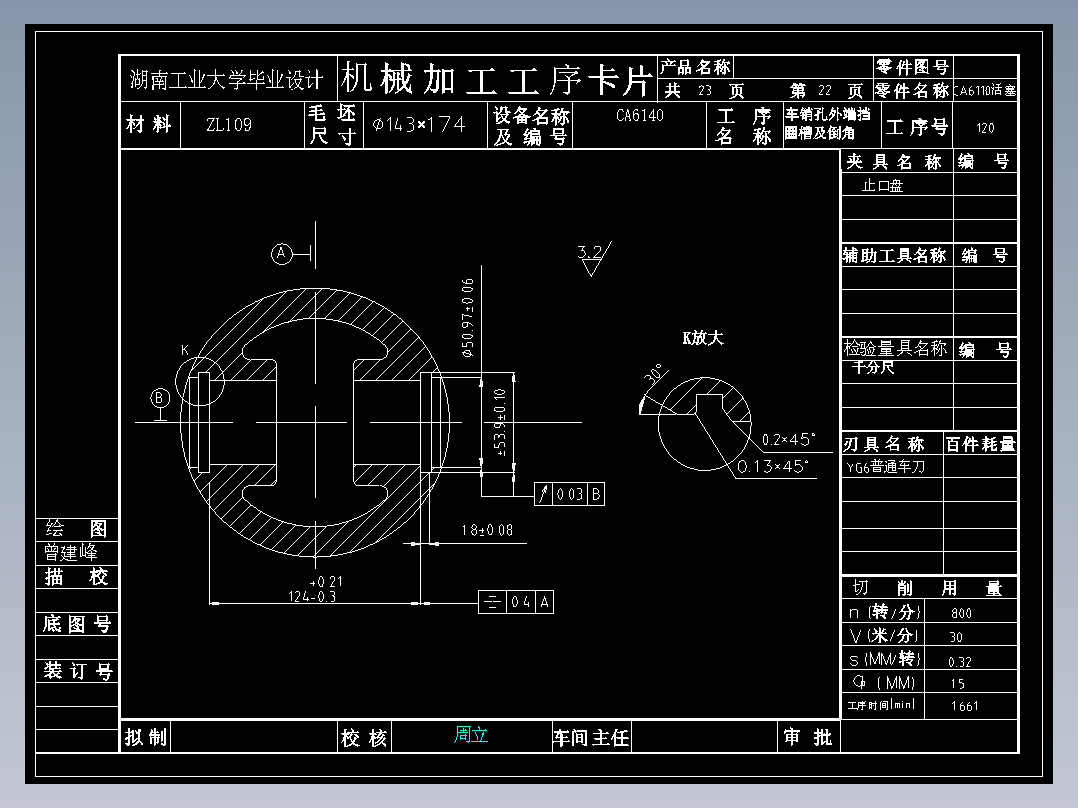Click the spindle speed value 800
The height and width of the screenshot is (808, 1078).
coord(963,611)
